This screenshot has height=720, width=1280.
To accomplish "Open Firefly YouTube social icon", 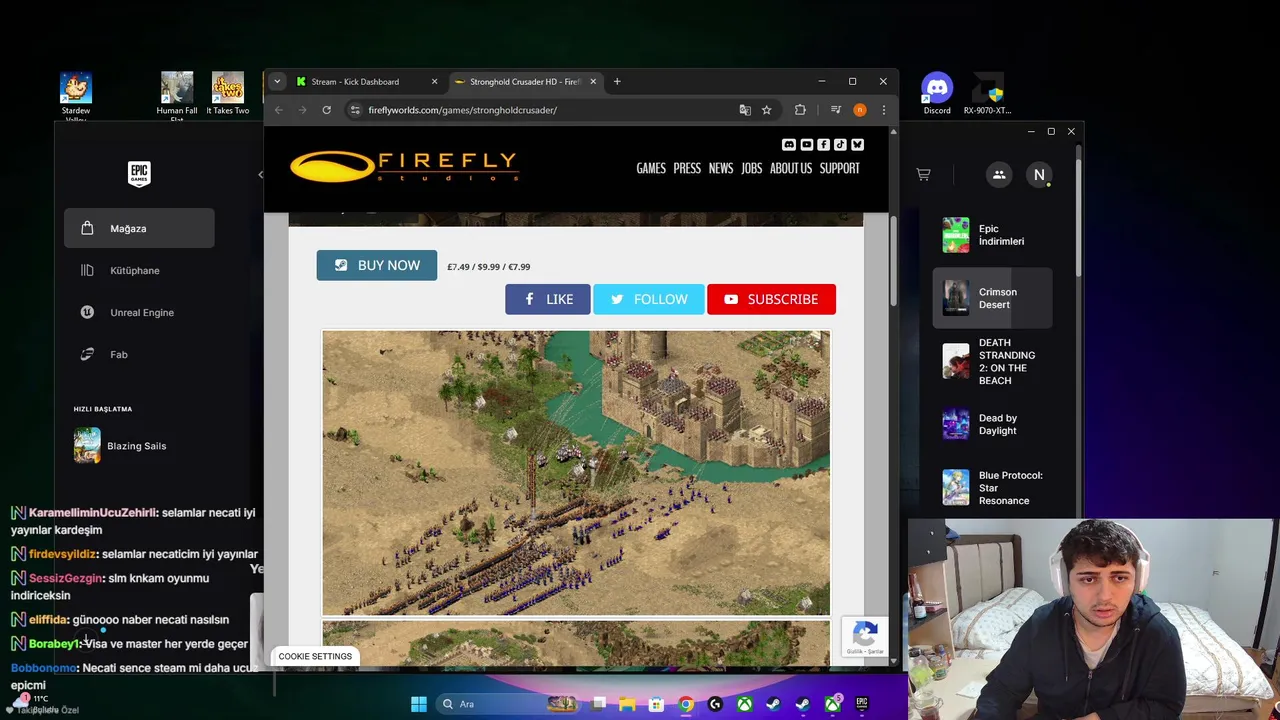I will [x=806, y=145].
